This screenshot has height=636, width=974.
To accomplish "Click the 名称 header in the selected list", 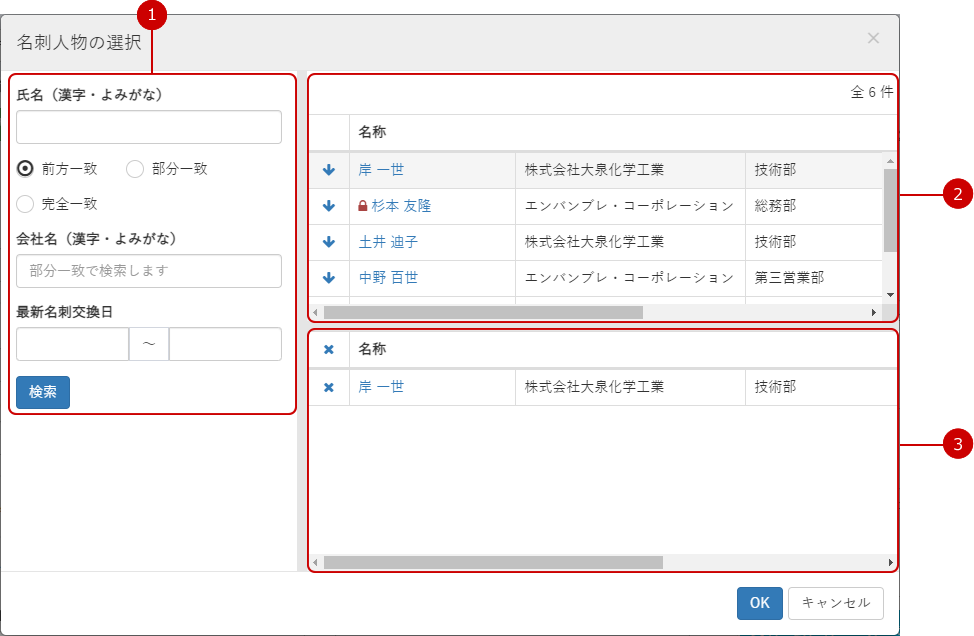I will tap(372, 349).
